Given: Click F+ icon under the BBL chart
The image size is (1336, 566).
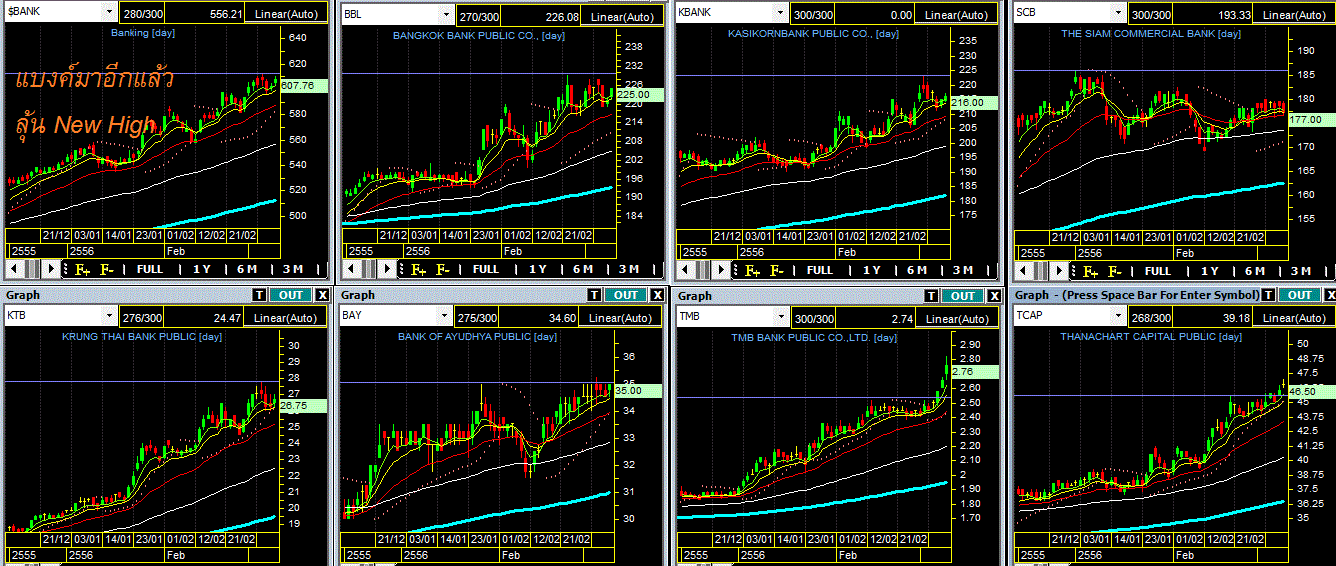Looking at the screenshot, I should 417,269.
